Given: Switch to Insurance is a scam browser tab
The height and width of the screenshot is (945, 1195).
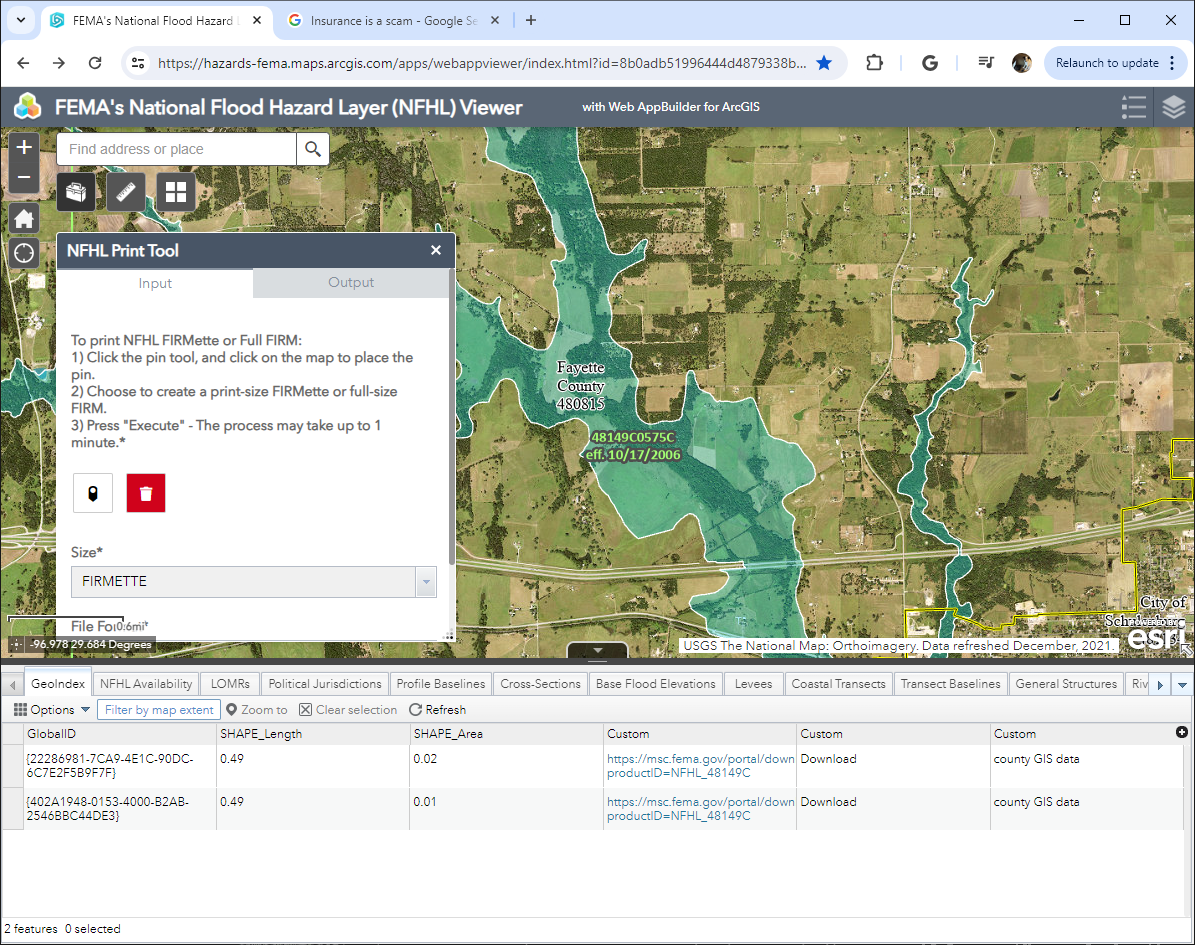Looking at the screenshot, I should point(394,21).
